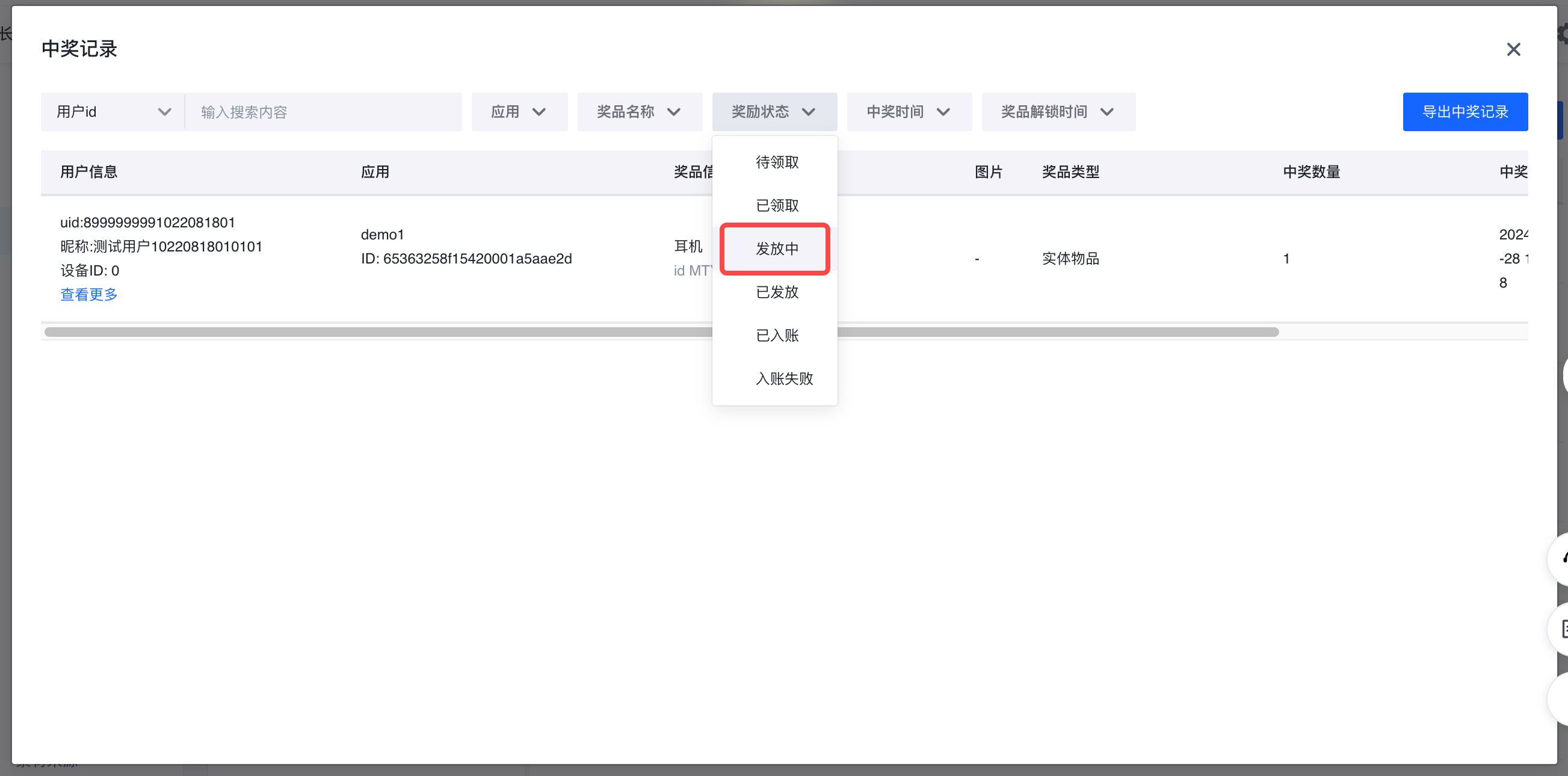
Task: Collapse the 奖励状态 filter dropdown
Action: 774,112
